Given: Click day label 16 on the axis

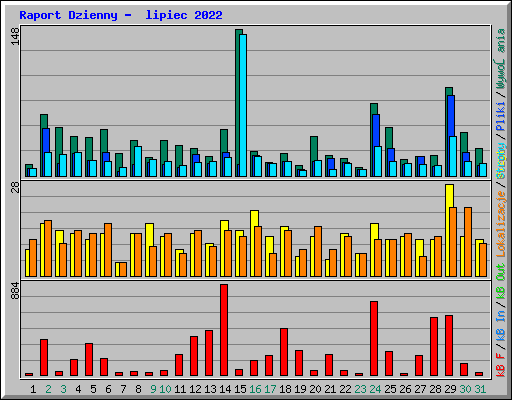Looking at the screenshot, I should [x=255, y=389].
